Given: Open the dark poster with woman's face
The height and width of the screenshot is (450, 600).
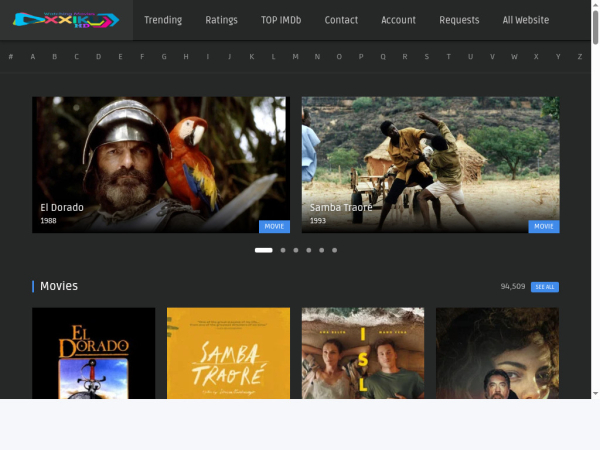Looking at the screenshot, I should [x=497, y=353].
